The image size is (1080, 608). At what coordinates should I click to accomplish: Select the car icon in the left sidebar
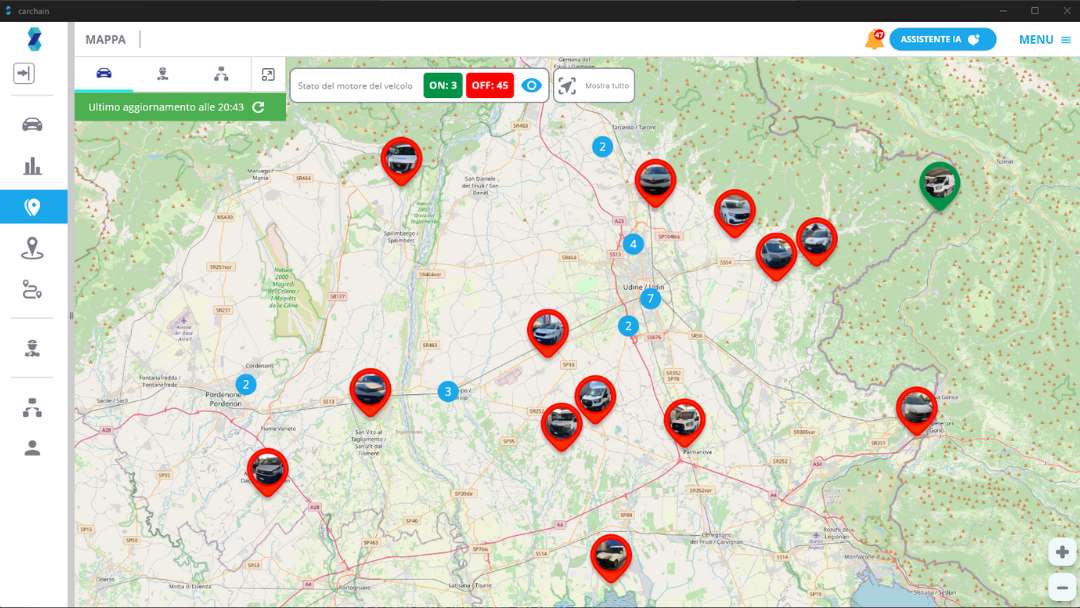point(33,123)
